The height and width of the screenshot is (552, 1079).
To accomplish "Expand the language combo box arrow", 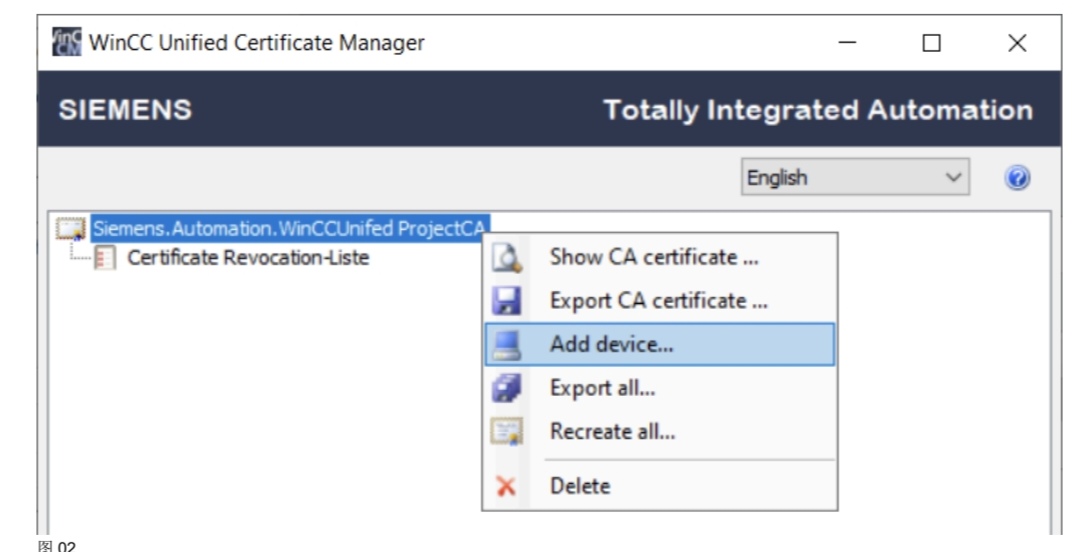I will pos(952,178).
